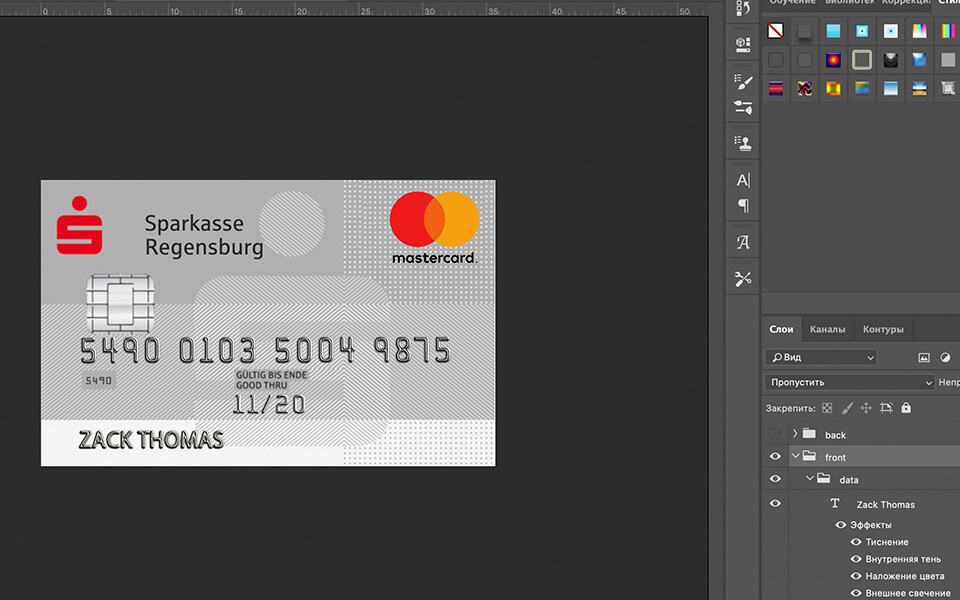Apply the red and blue striped style
Image resolution: width=960 pixels, height=600 pixels.
click(x=776, y=88)
